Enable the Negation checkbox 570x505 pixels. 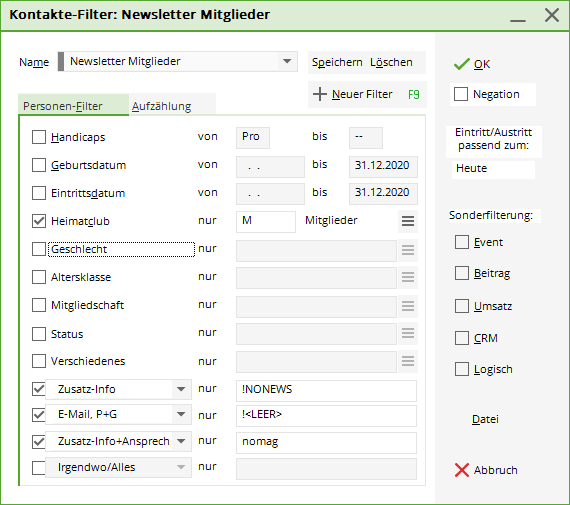point(461,94)
